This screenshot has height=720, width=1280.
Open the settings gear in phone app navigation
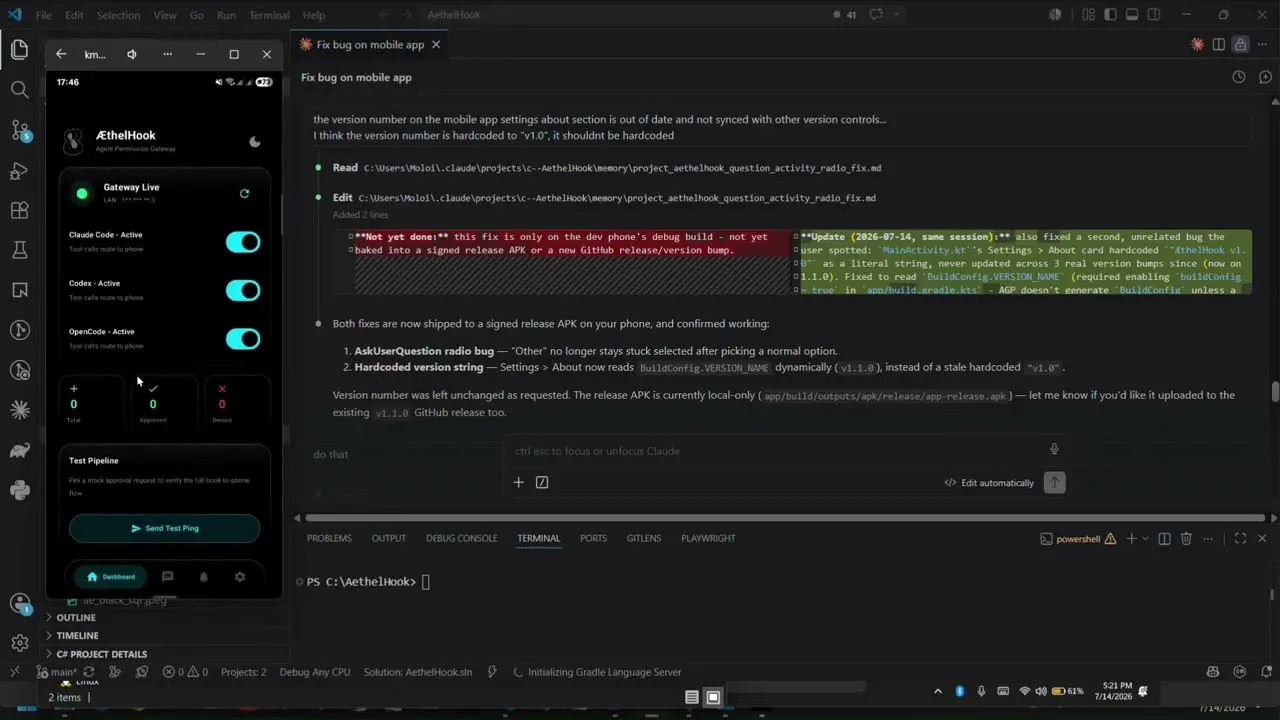[240, 577]
